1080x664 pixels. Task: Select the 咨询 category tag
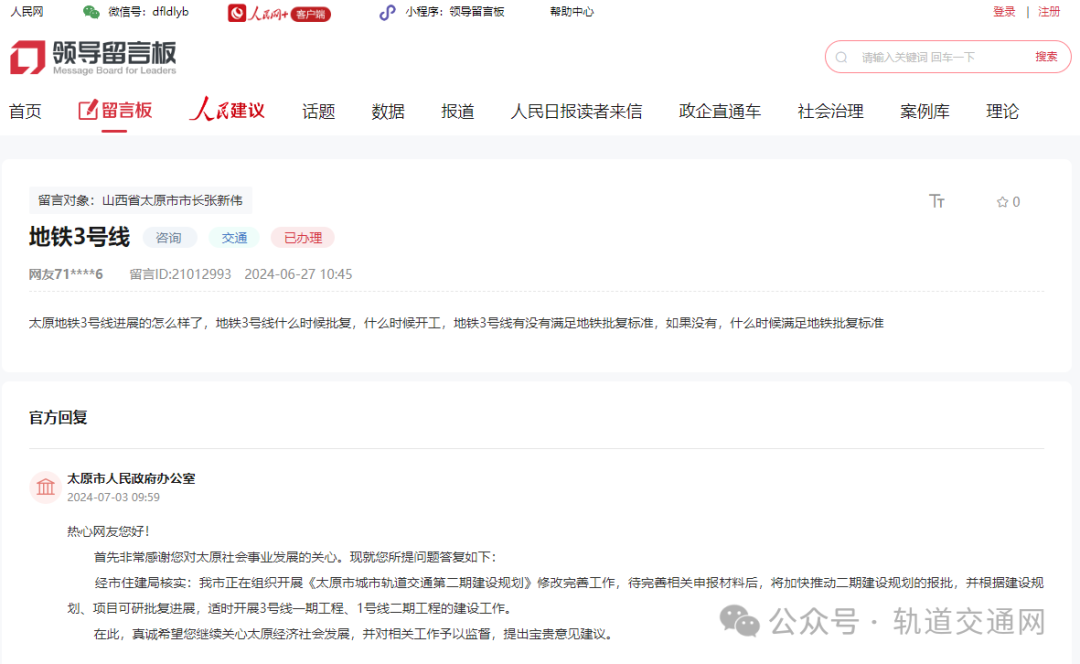(170, 237)
